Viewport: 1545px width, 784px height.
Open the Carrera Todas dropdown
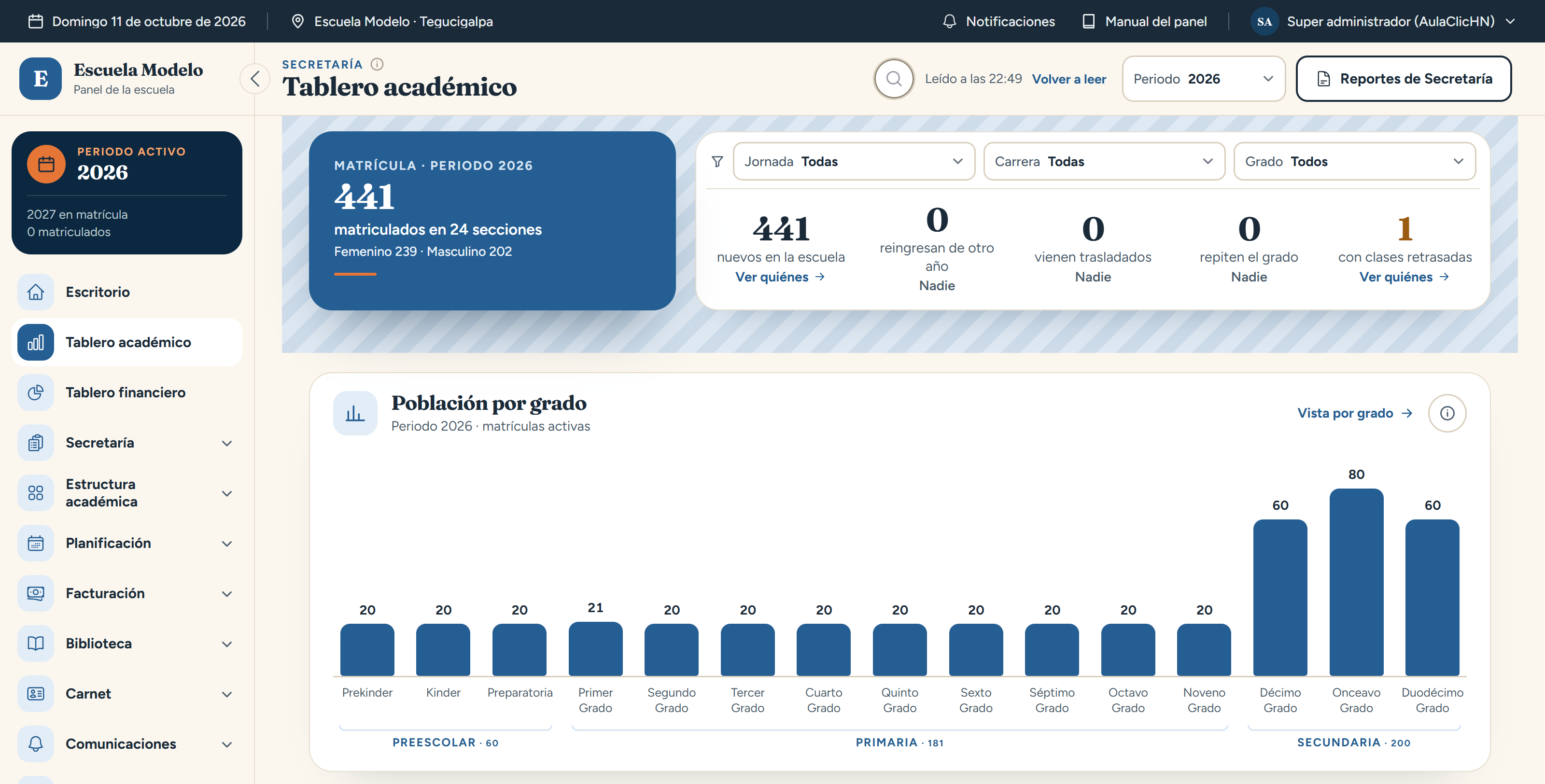pos(1104,161)
